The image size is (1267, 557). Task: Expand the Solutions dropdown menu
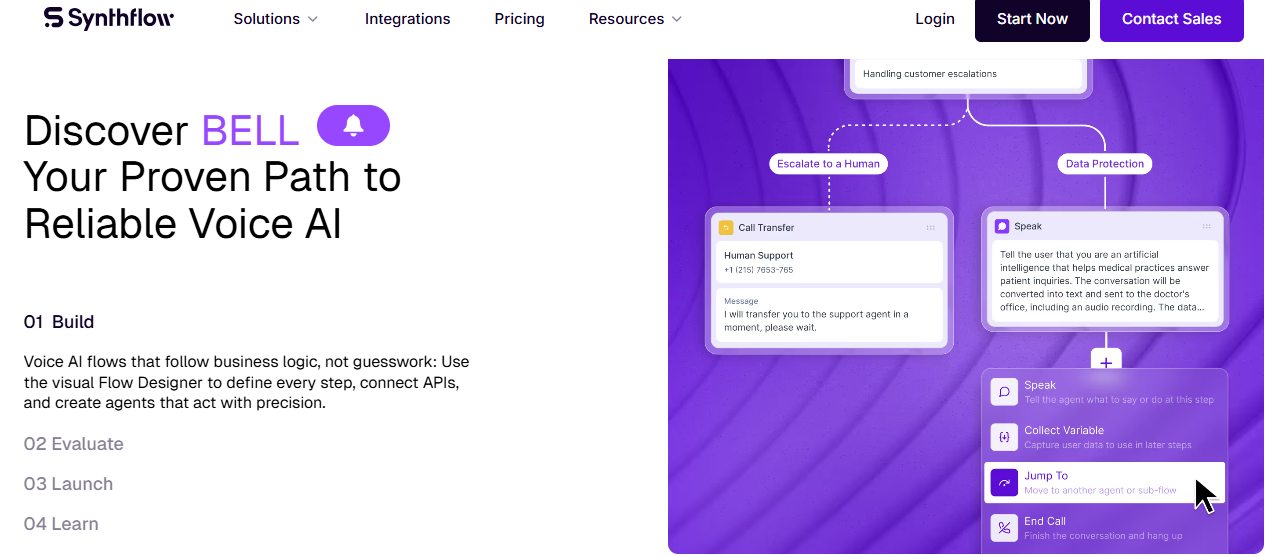point(276,19)
